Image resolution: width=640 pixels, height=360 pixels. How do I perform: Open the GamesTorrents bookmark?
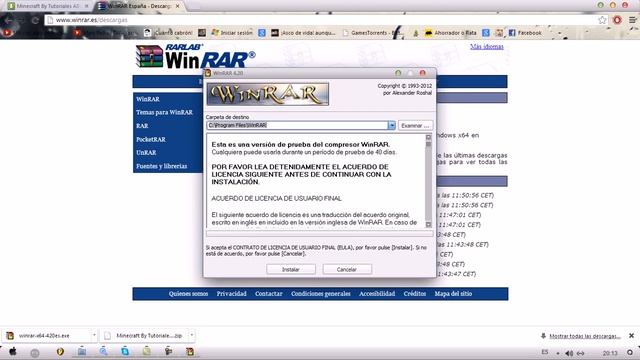tap(373, 33)
